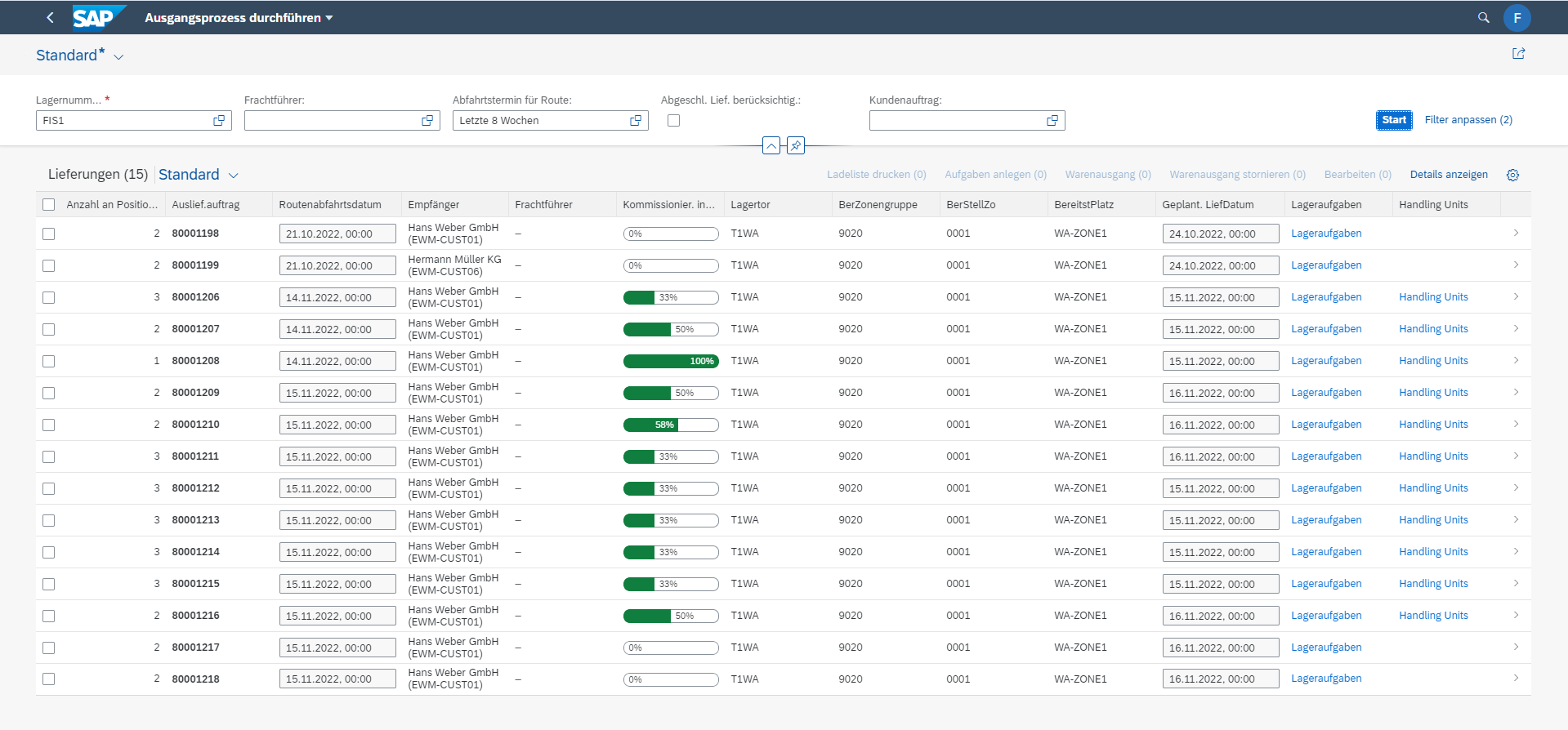Open the Lieferungen Standard view dropdown
Image resolution: width=1568 pixels, height=730 pixels.
coord(233,176)
